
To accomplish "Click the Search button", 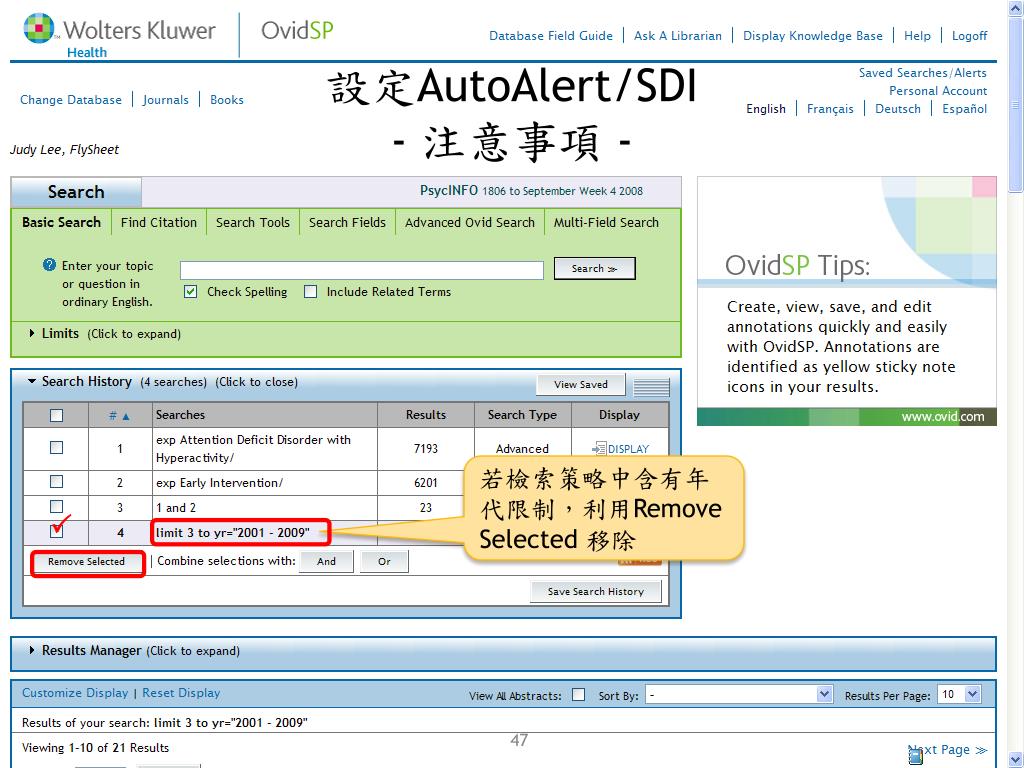I will tap(594, 268).
